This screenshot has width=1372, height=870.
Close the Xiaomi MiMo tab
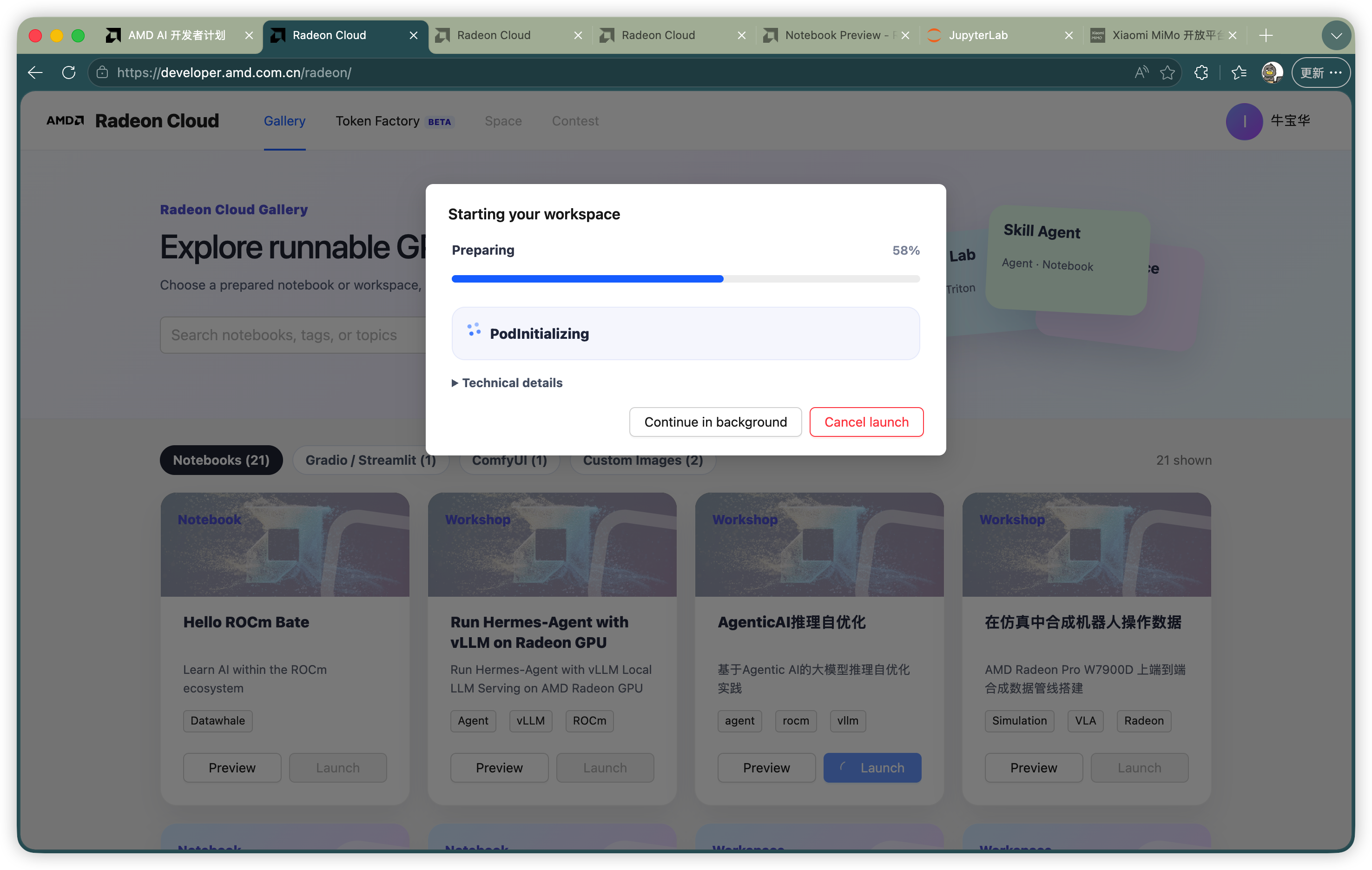pyautogui.click(x=1233, y=35)
